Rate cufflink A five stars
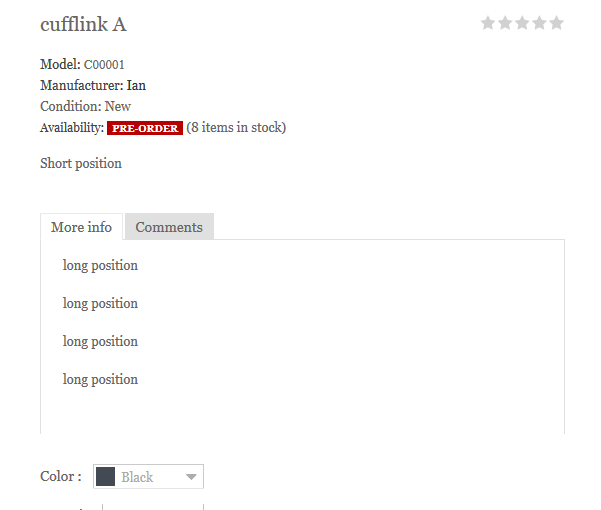Viewport: 601px width, 510px height. tap(556, 23)
